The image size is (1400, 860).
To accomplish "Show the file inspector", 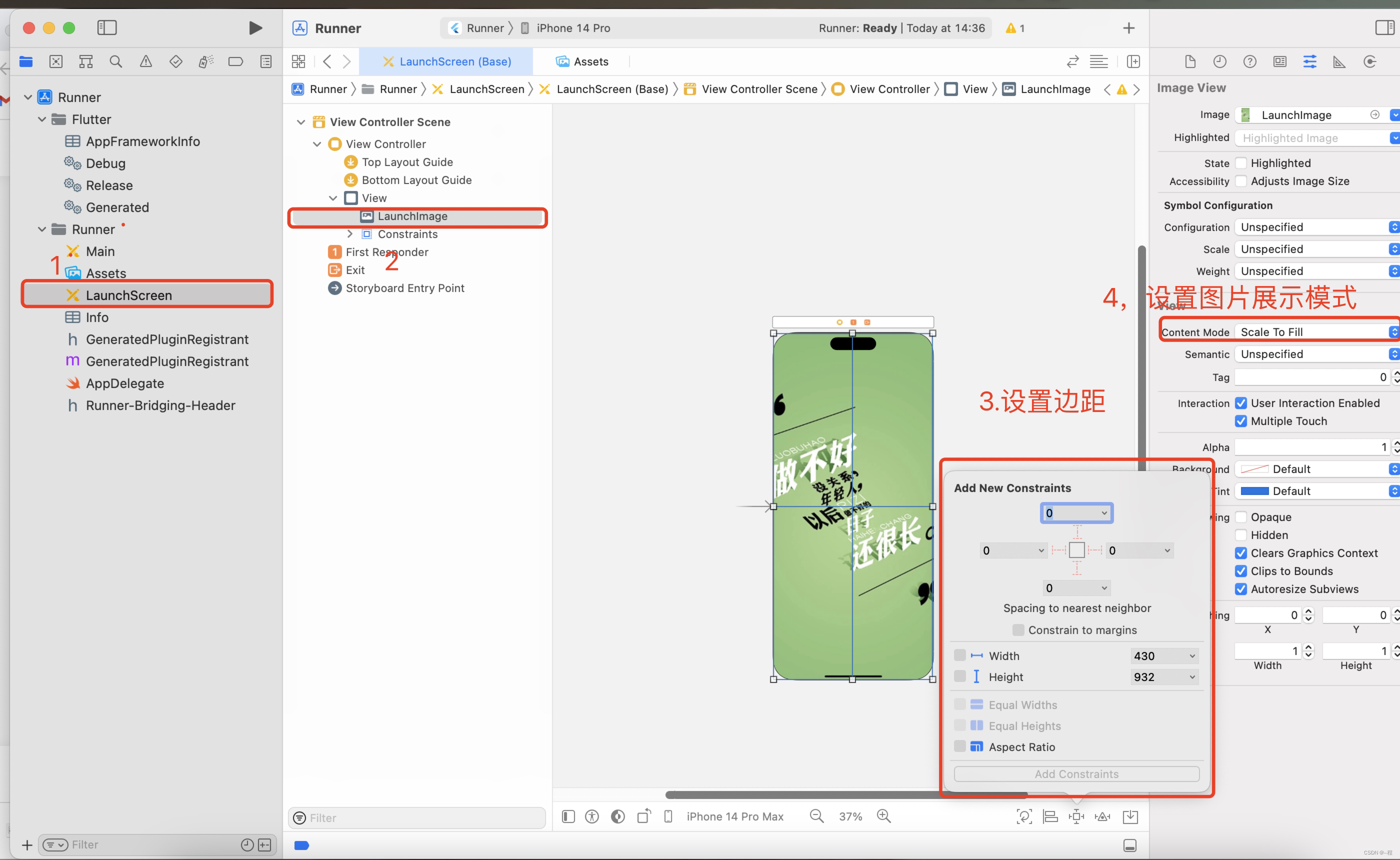I will pos(1190,61).
